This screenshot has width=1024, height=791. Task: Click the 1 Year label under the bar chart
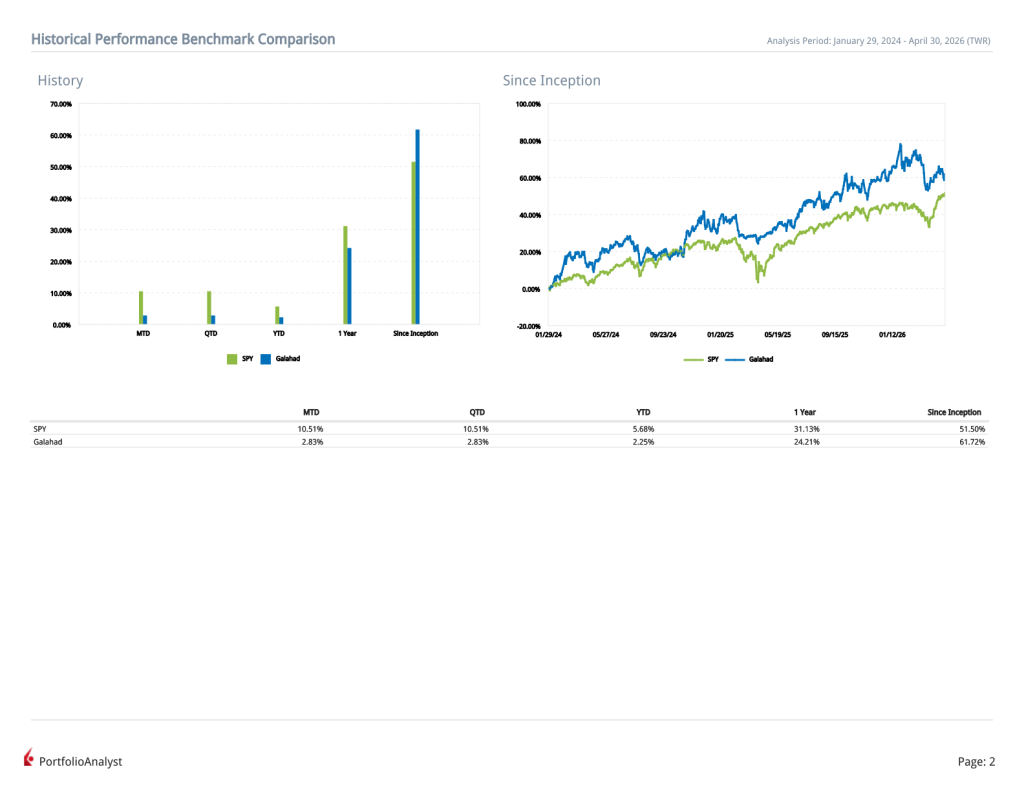coord(347,333)
